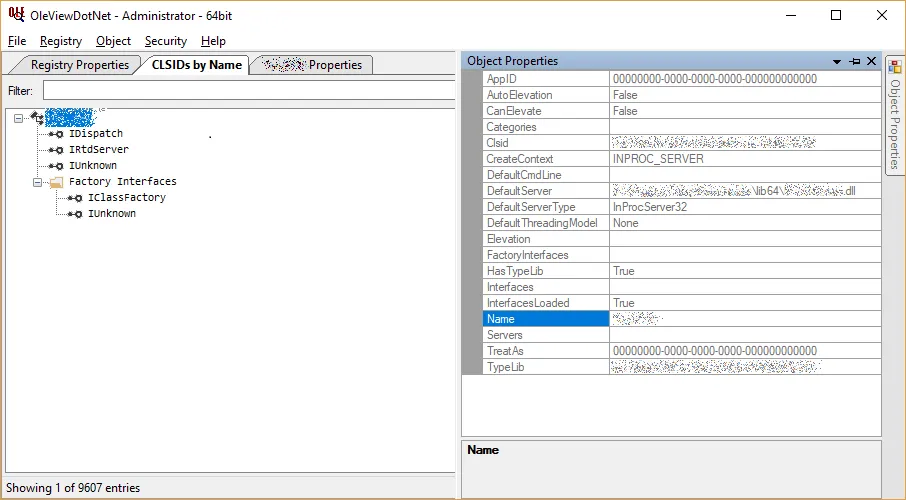The image size is (906, 500).
Task: Select the CreateContext property row
Action: 682,159
